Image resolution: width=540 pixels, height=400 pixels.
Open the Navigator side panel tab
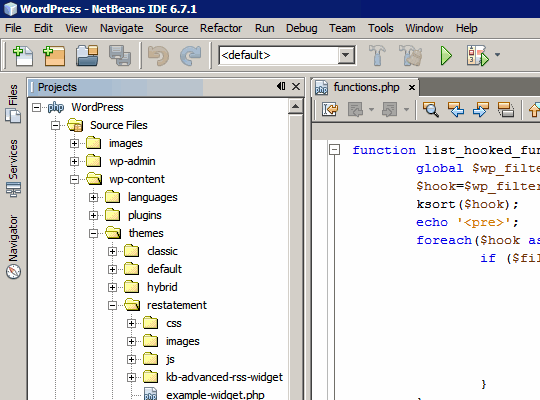(13, 247)
